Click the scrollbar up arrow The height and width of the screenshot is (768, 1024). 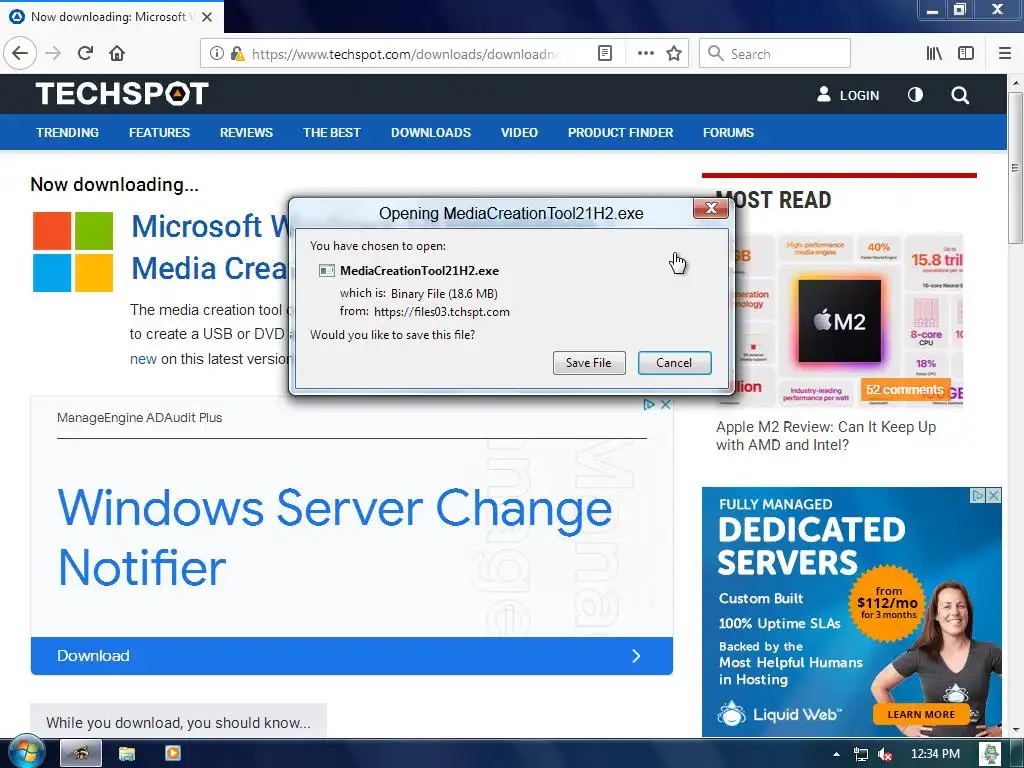tap(1016, 83)
